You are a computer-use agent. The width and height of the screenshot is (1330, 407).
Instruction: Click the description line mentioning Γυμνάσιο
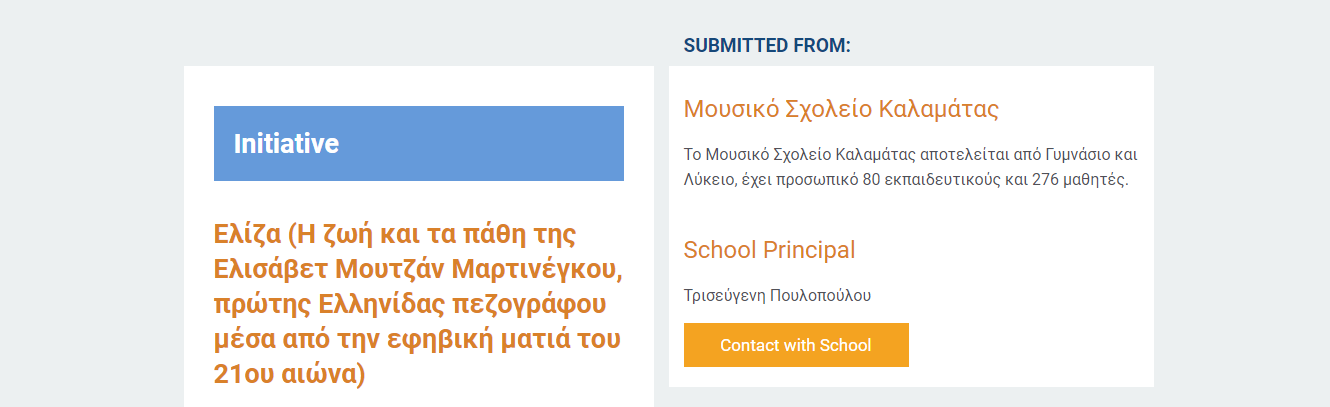click(x=911, y=155)
